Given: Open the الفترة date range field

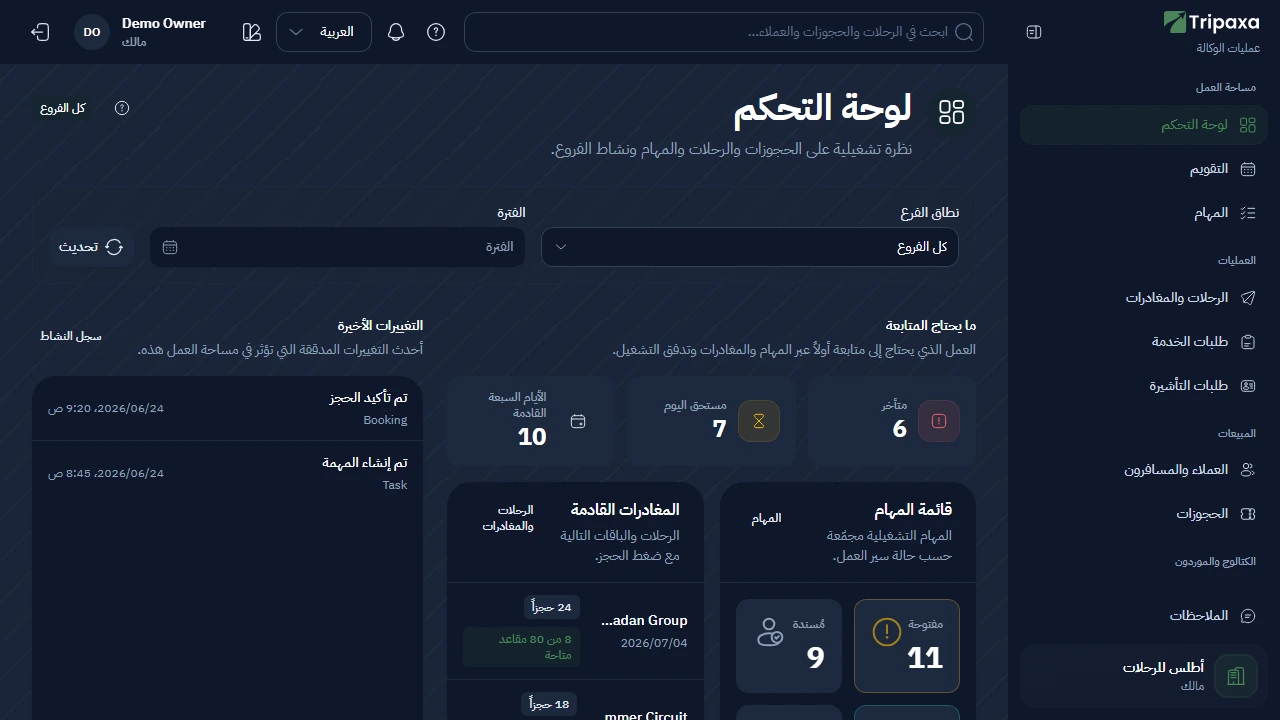Looking at the screenshot, I should [x=338, y=247].
